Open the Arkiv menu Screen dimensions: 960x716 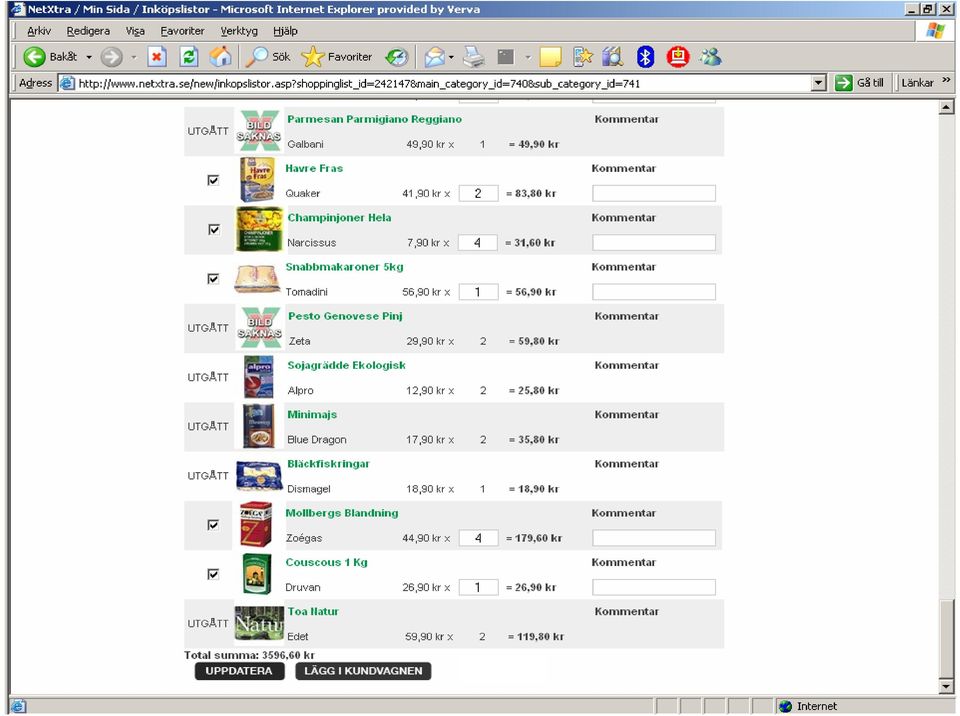pos(39,31)
